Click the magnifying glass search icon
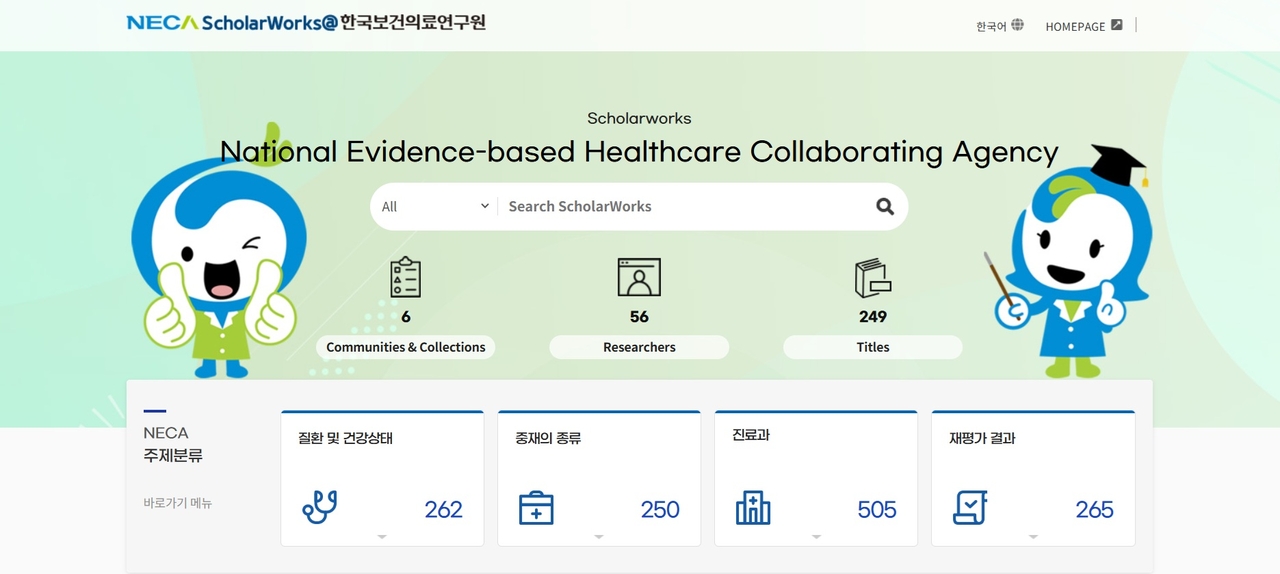The image size is (1280, 574). coord(884,207)
